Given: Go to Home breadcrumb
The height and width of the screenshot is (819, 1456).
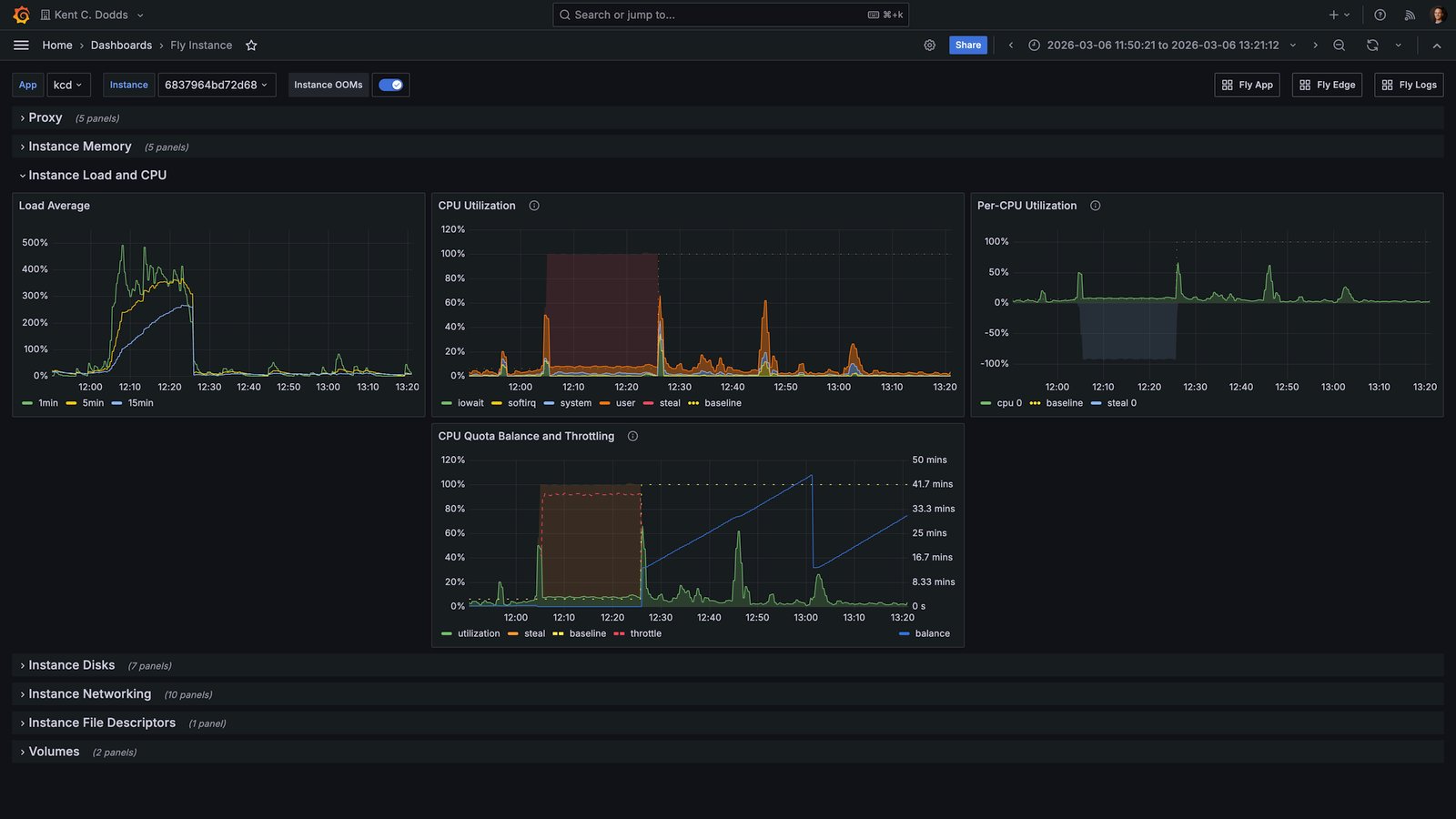Looking at the screenshot, I should pyautogui.click(x=57, y=45).
